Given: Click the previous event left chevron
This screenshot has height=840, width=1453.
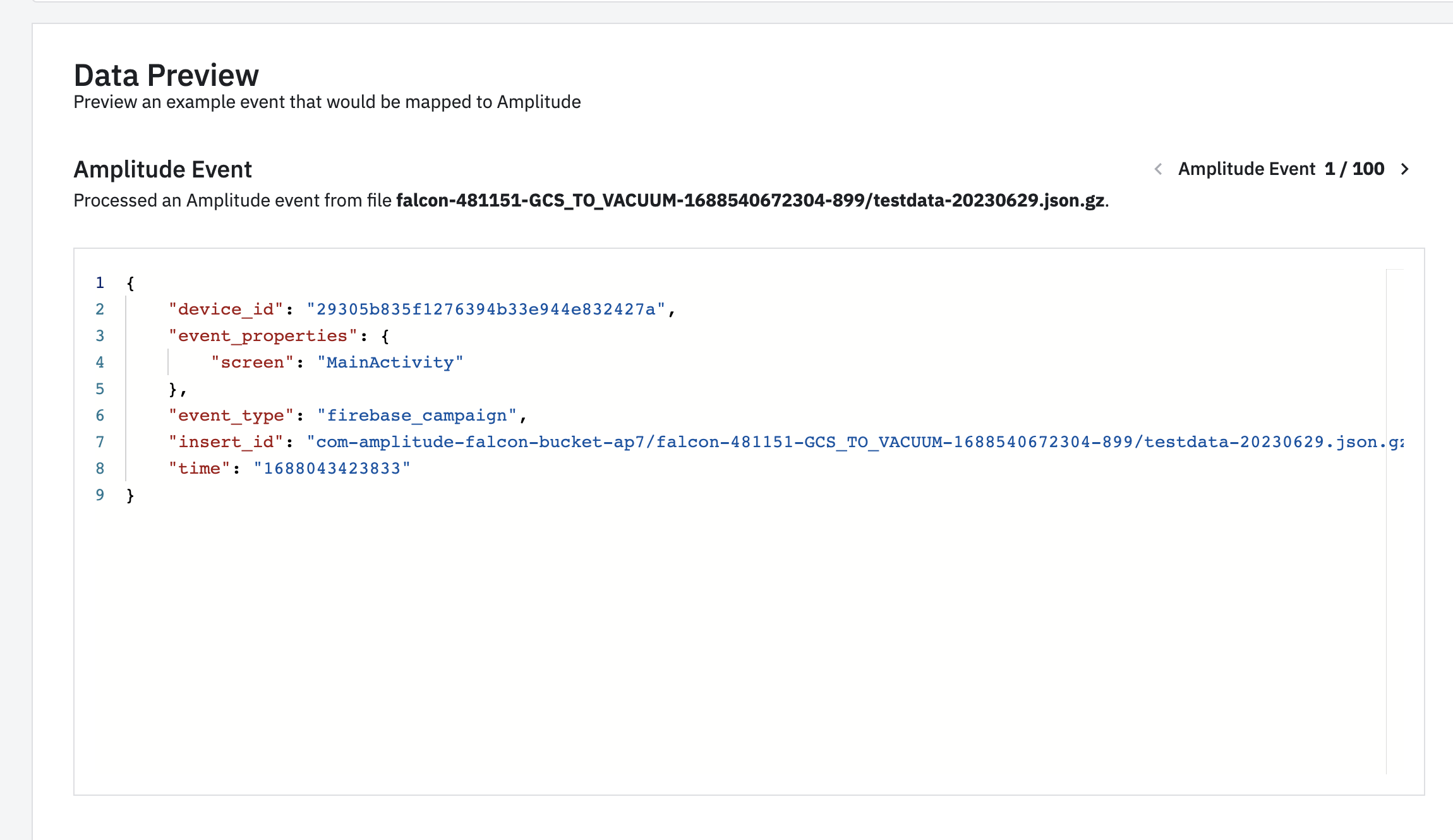Looking at the screenshot, I should [1158, 169].
